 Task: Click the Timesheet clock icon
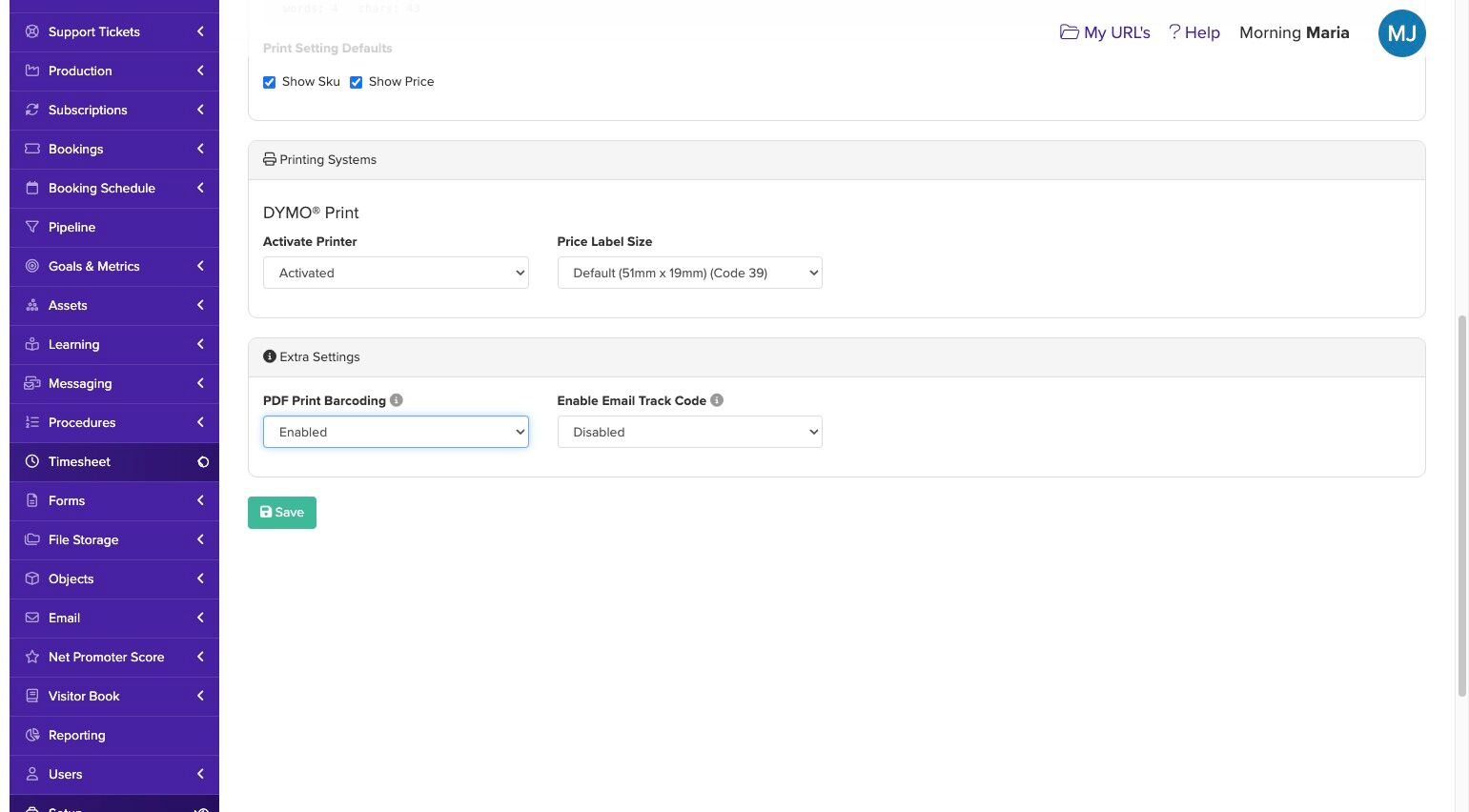tap(32, 461)
